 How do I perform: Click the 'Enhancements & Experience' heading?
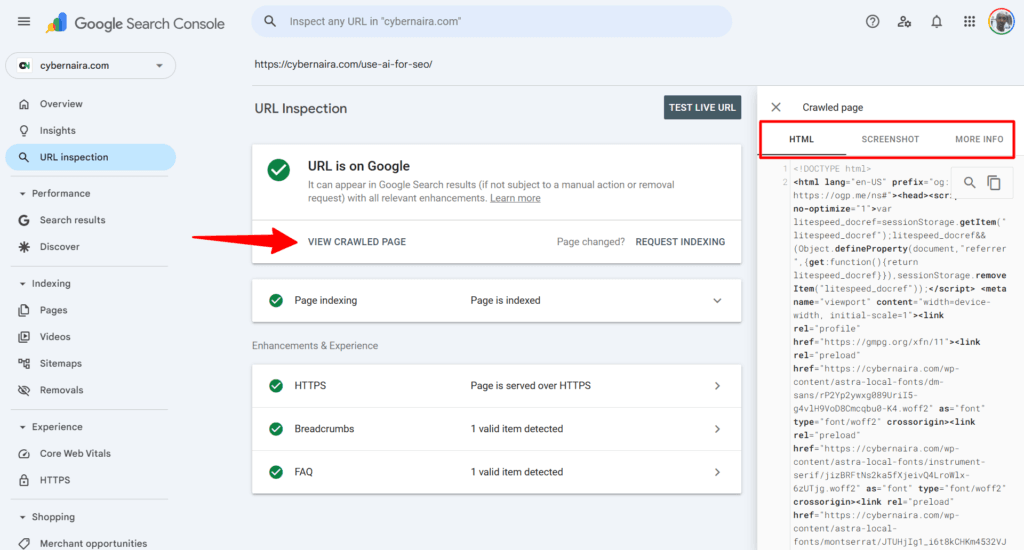click(315, 346)
